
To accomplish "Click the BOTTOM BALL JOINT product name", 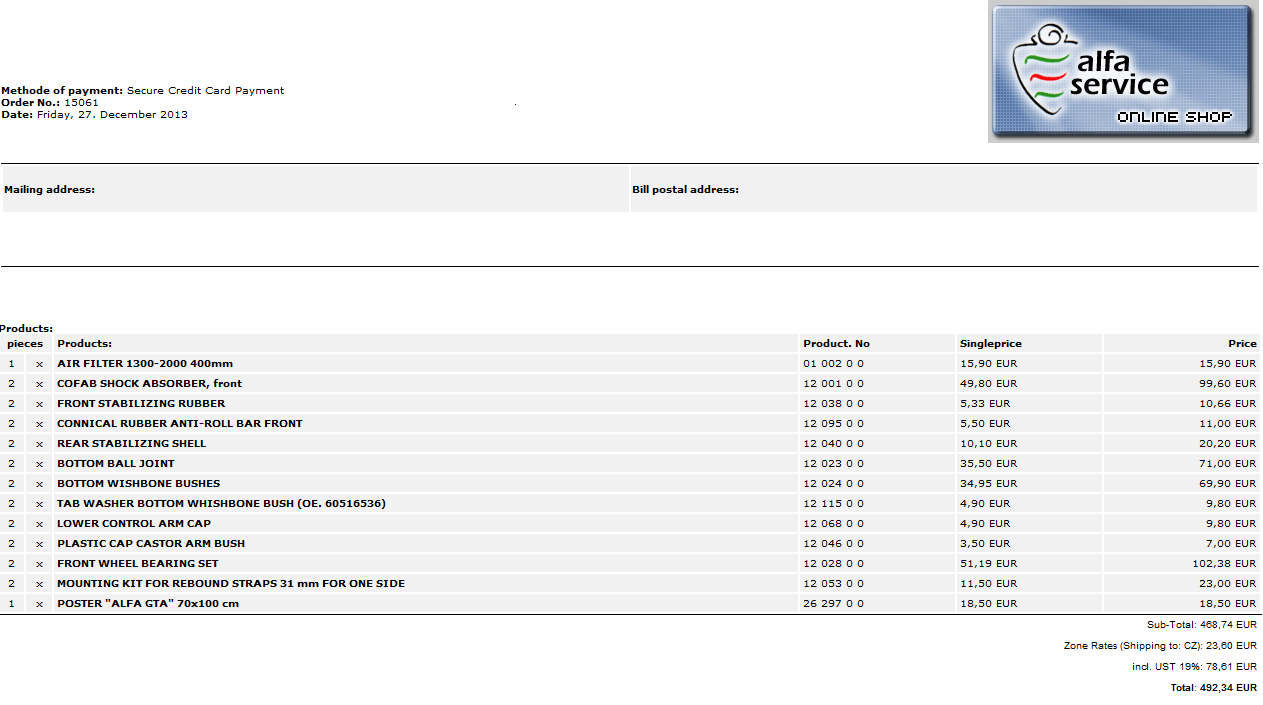I will pos(115,464).
